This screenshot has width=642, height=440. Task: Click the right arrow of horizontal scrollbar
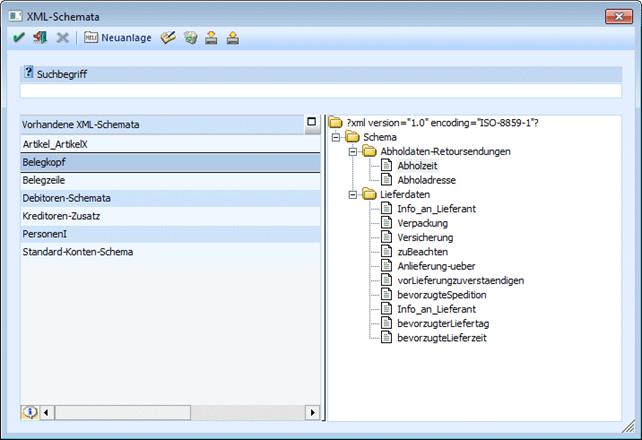coord(312,412)
